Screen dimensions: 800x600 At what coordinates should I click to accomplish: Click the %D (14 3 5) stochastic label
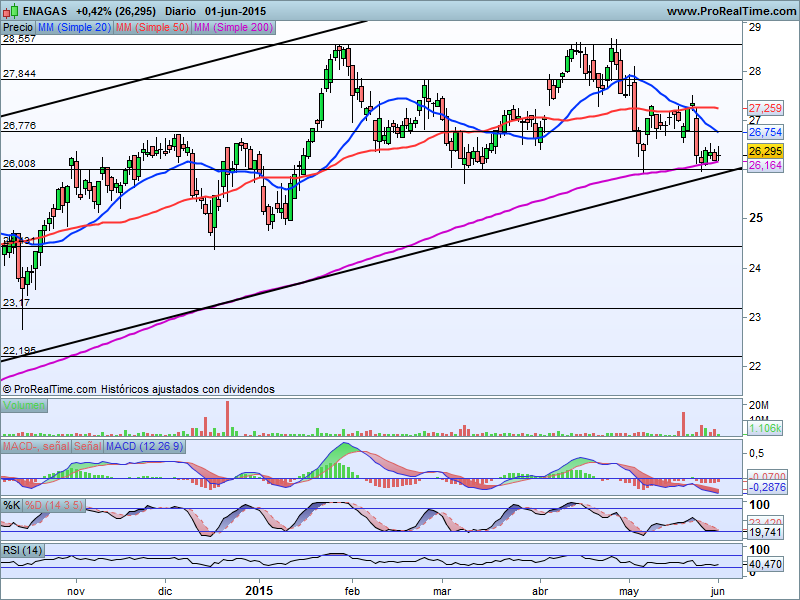pos(56,504)
